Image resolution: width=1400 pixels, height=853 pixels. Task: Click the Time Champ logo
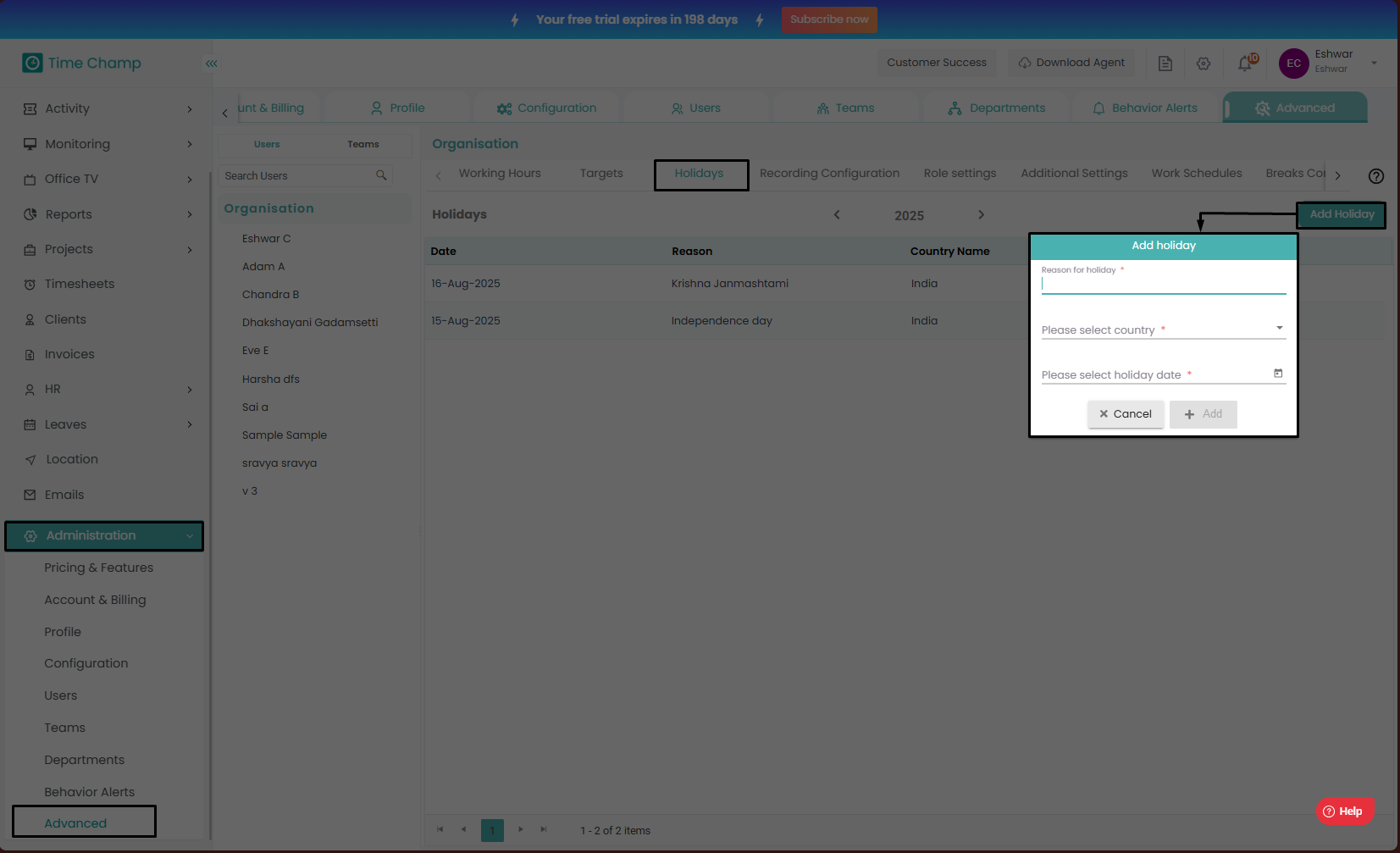pyautogui.click(x=82, y=64)
